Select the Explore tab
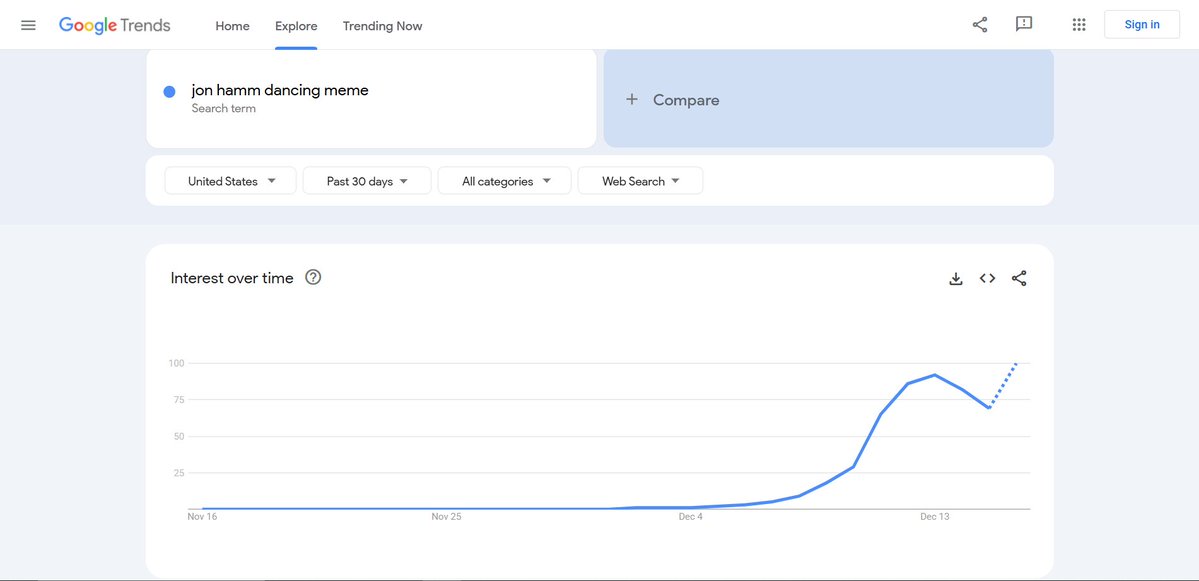Image resolution: width=1199 pixels, height=581 pixels. (x=296, y=26)
